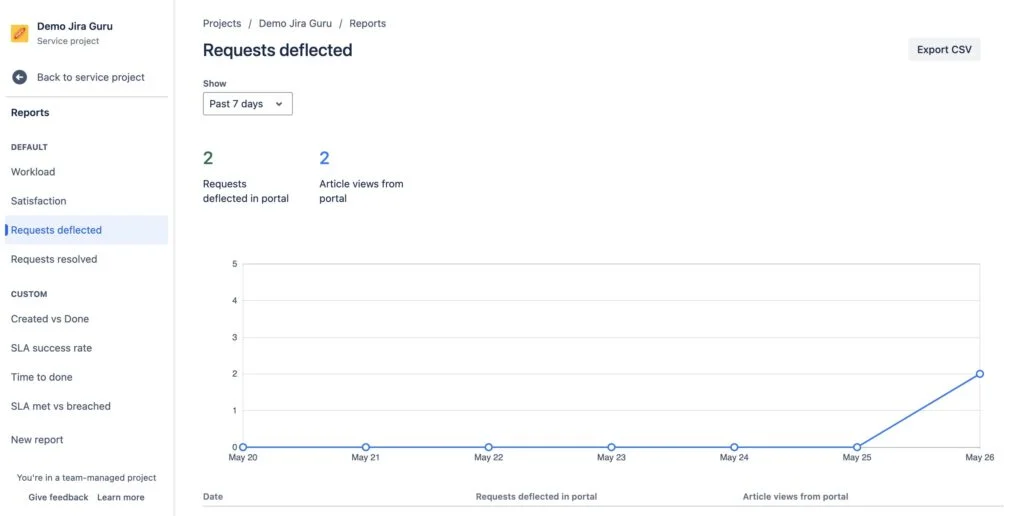Go to Projects breadcrumb
Viewport: 1020px width, 516px height.
click(x=222, y=23)
